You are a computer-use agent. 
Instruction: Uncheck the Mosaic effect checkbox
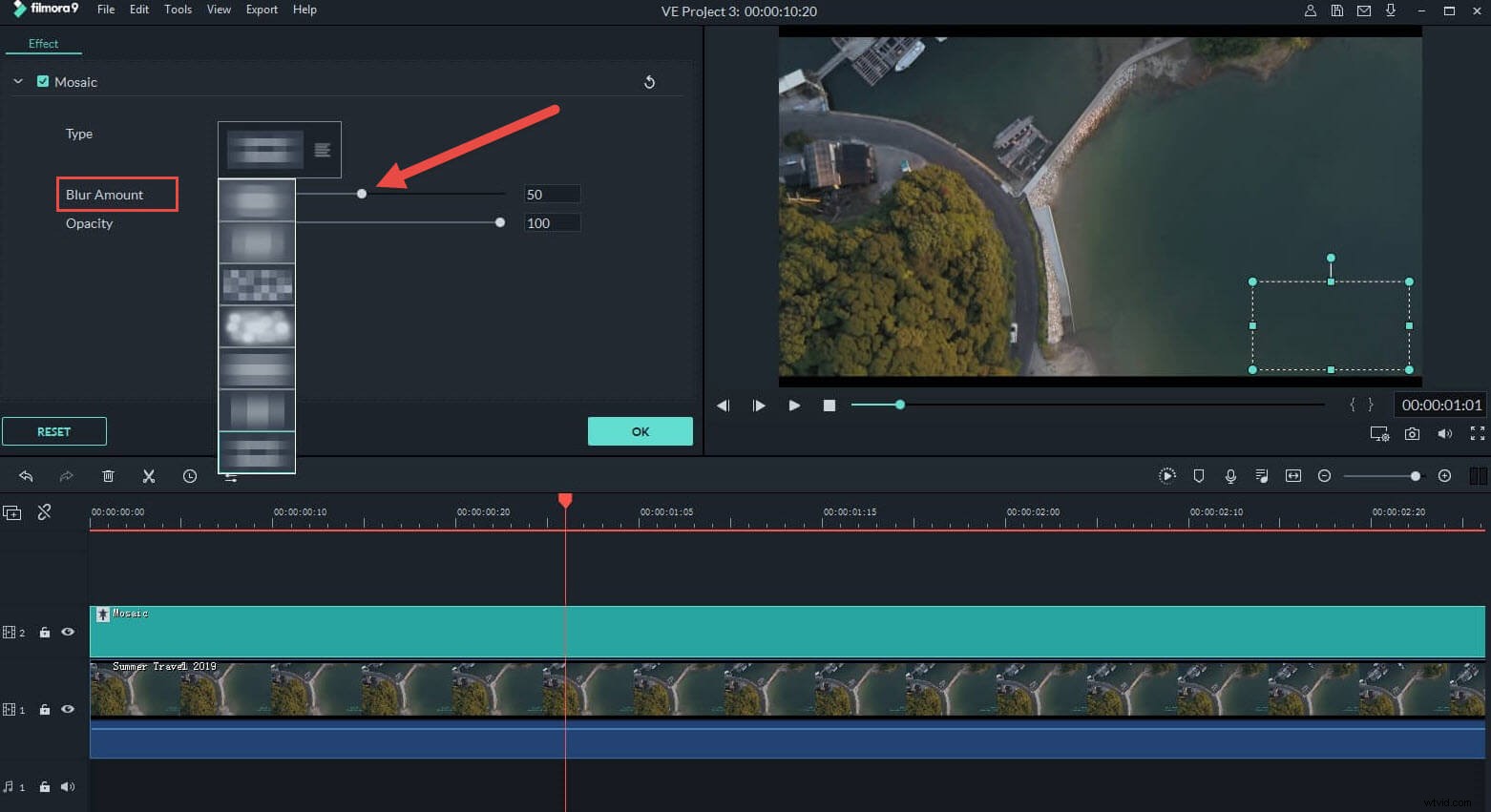point(42,81)
